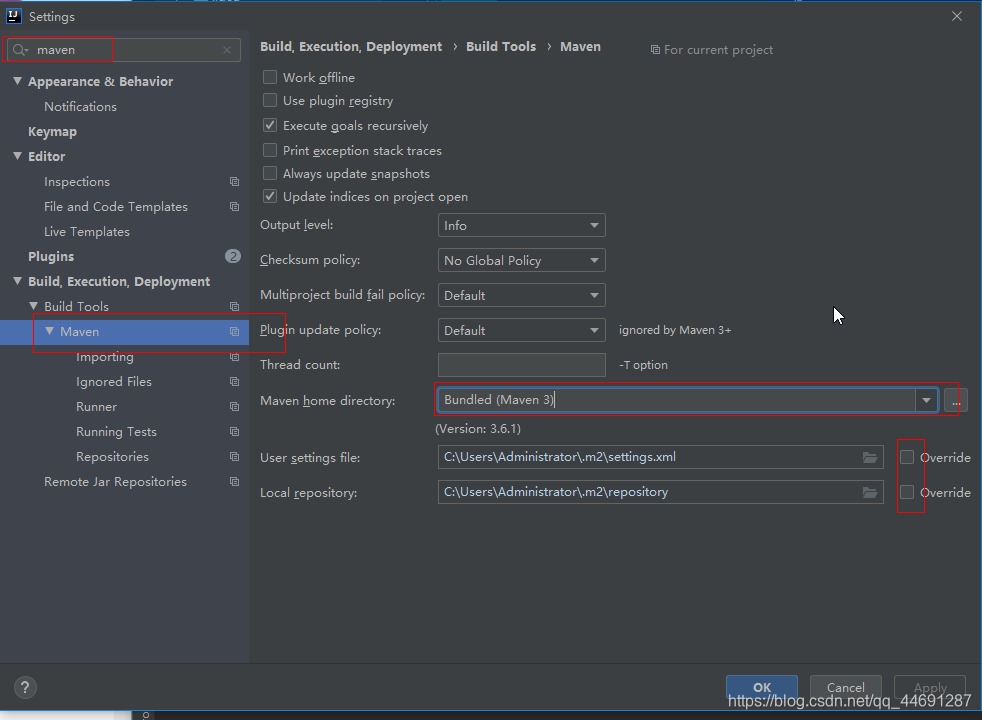Check Override for User settings file
The image size is (982, 720).
907,458
